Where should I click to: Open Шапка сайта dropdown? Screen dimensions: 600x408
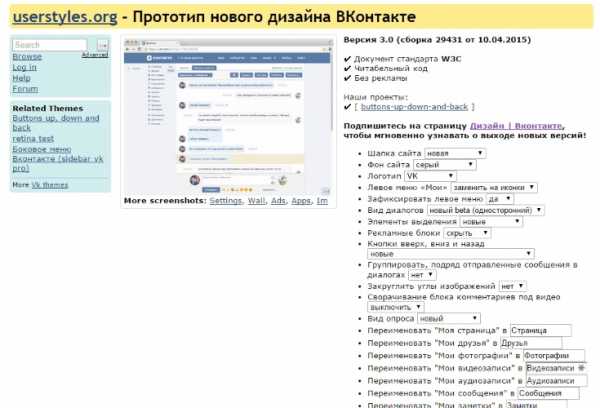coord(455,153)
